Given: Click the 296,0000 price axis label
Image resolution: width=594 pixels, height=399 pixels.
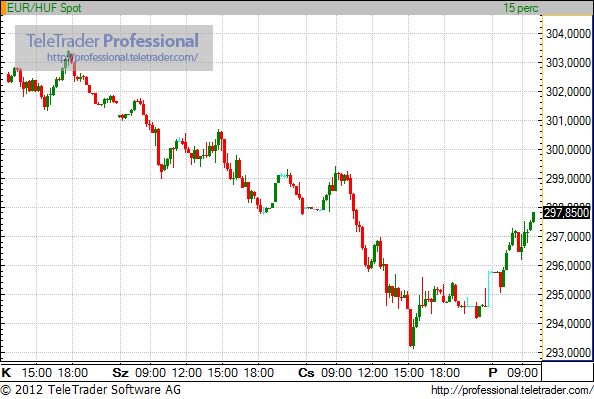Looking at the screenshot, I should 568,266.
